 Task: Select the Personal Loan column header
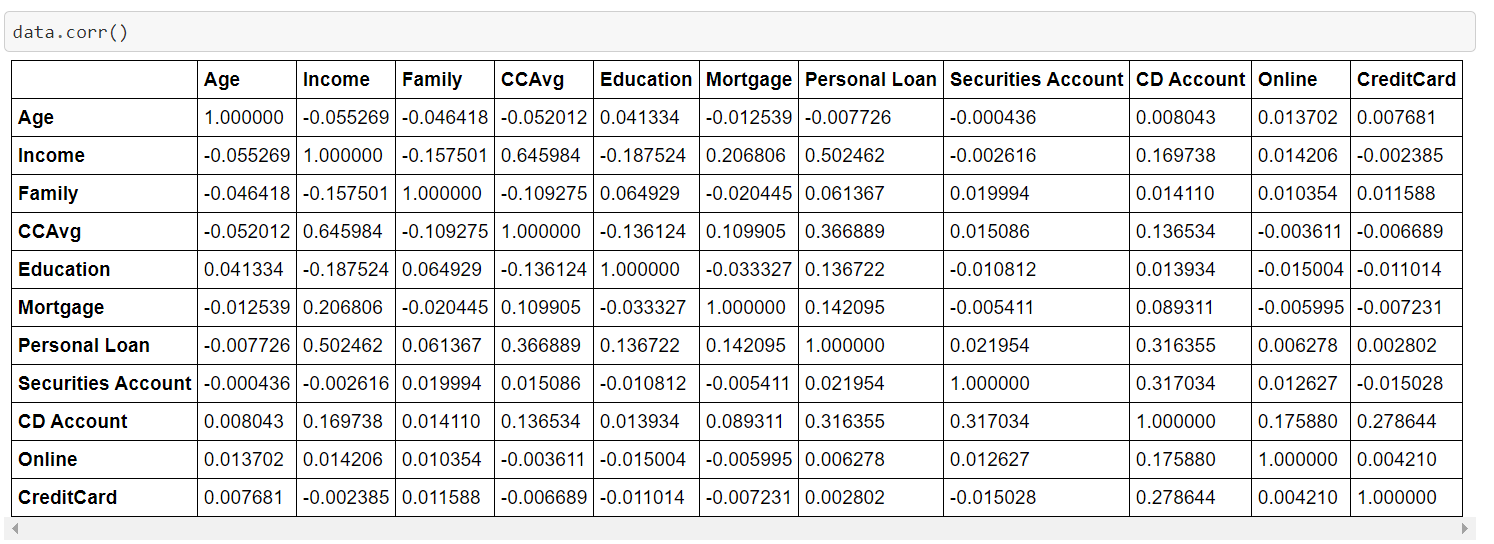pyautogui.click(x=871, y=80)
